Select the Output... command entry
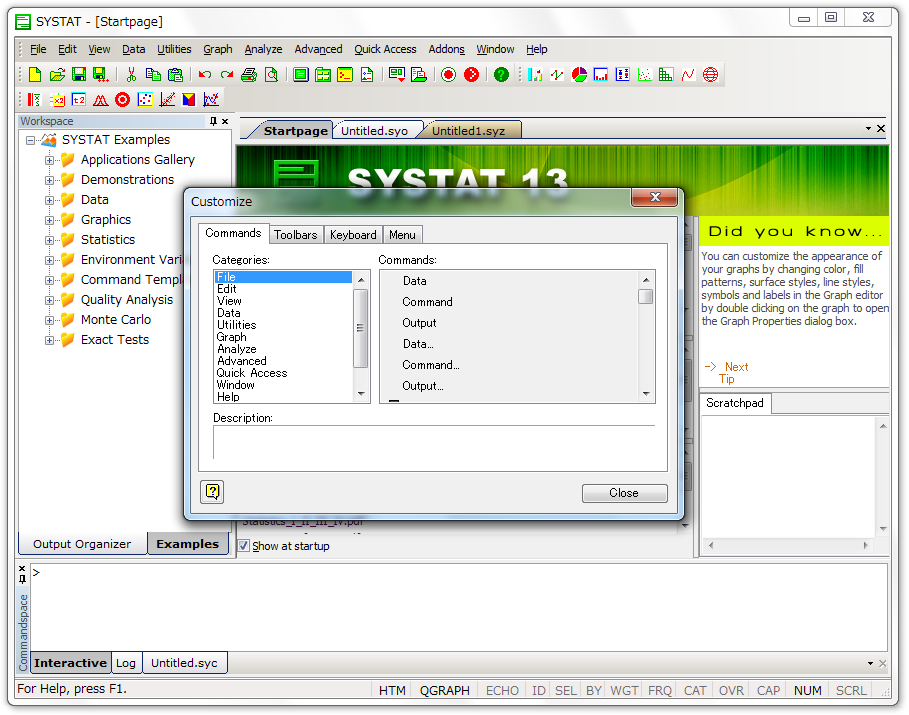The image size is (909, 715). pyautogui.click(x=423, y=386)
